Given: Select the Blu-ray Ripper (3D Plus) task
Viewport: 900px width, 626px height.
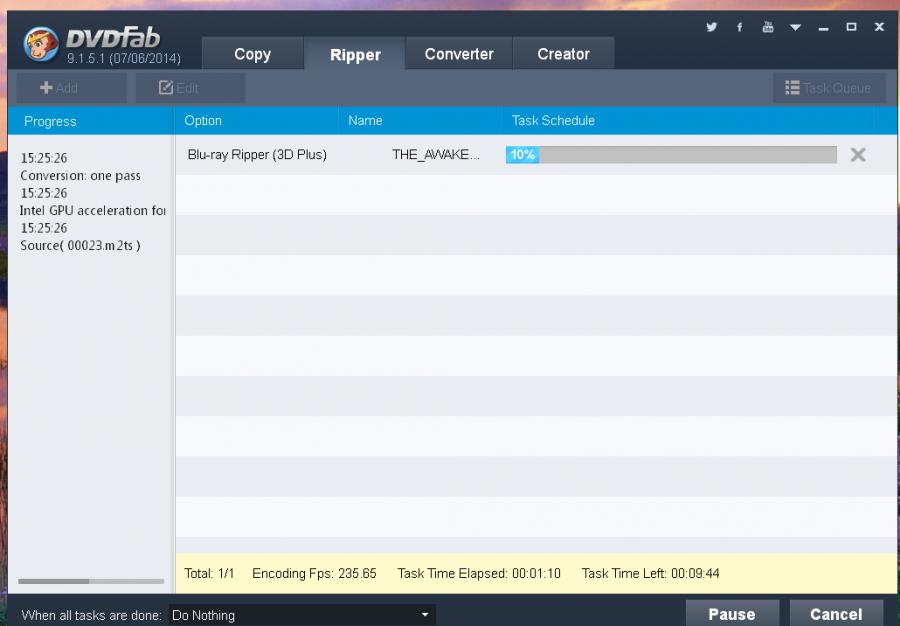Looking at the screenshot, I should pos(257,154).
